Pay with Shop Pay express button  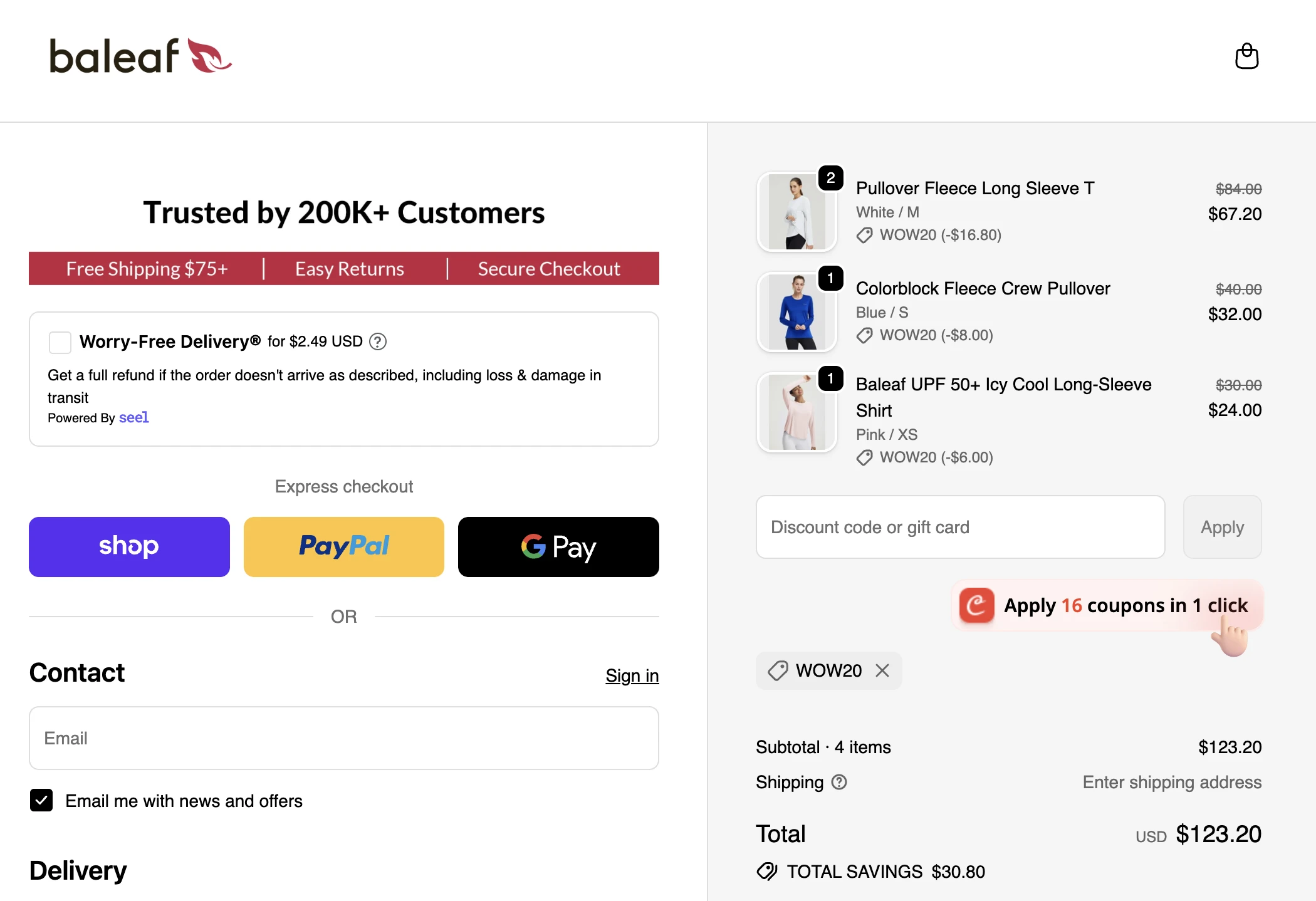coord(129,546)
